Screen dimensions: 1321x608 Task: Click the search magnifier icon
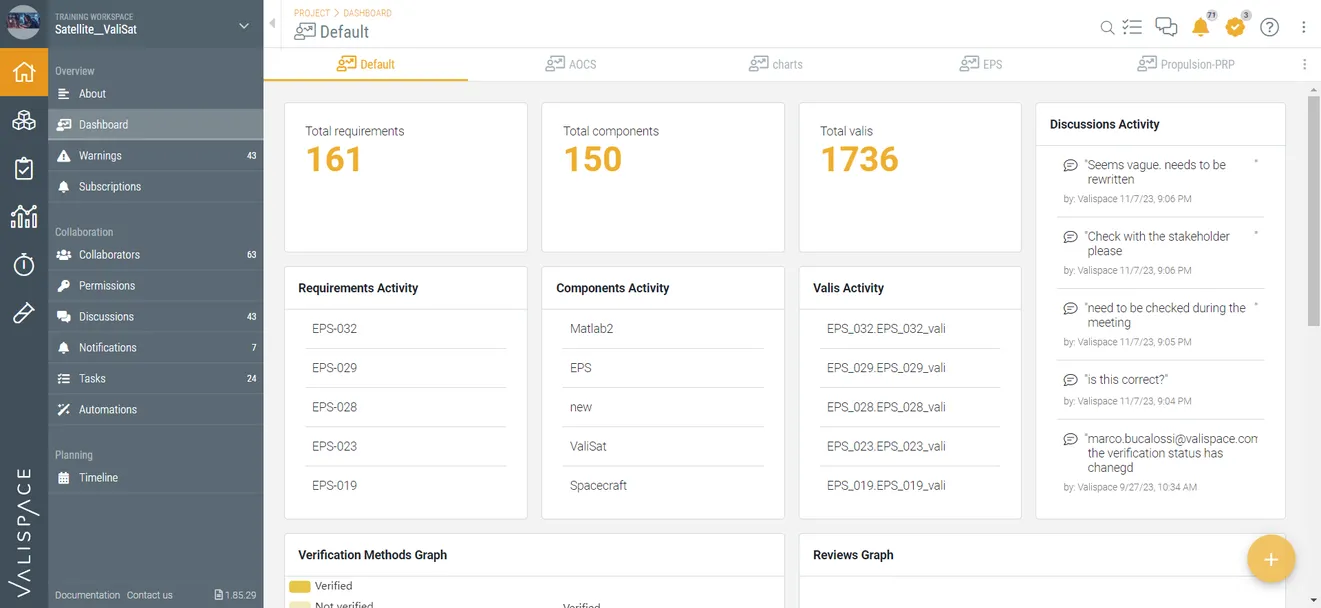coord(1107,28)
